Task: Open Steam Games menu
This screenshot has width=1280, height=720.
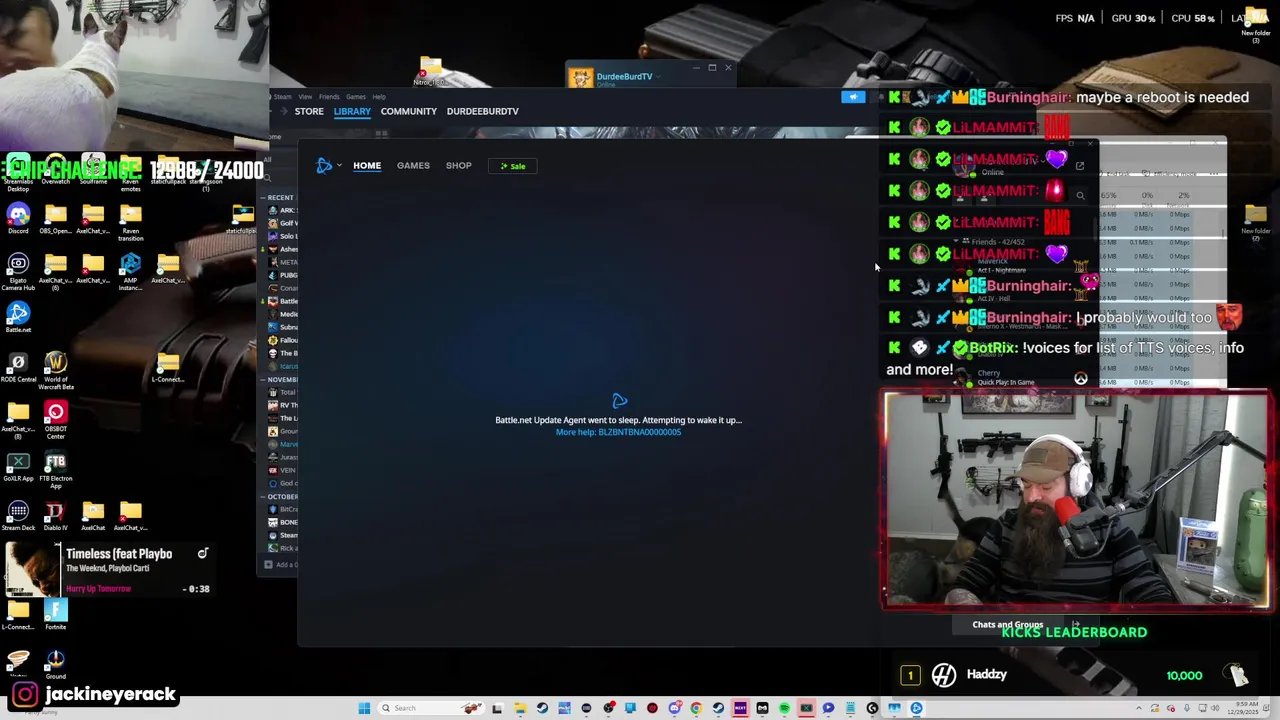Action: 356,97
